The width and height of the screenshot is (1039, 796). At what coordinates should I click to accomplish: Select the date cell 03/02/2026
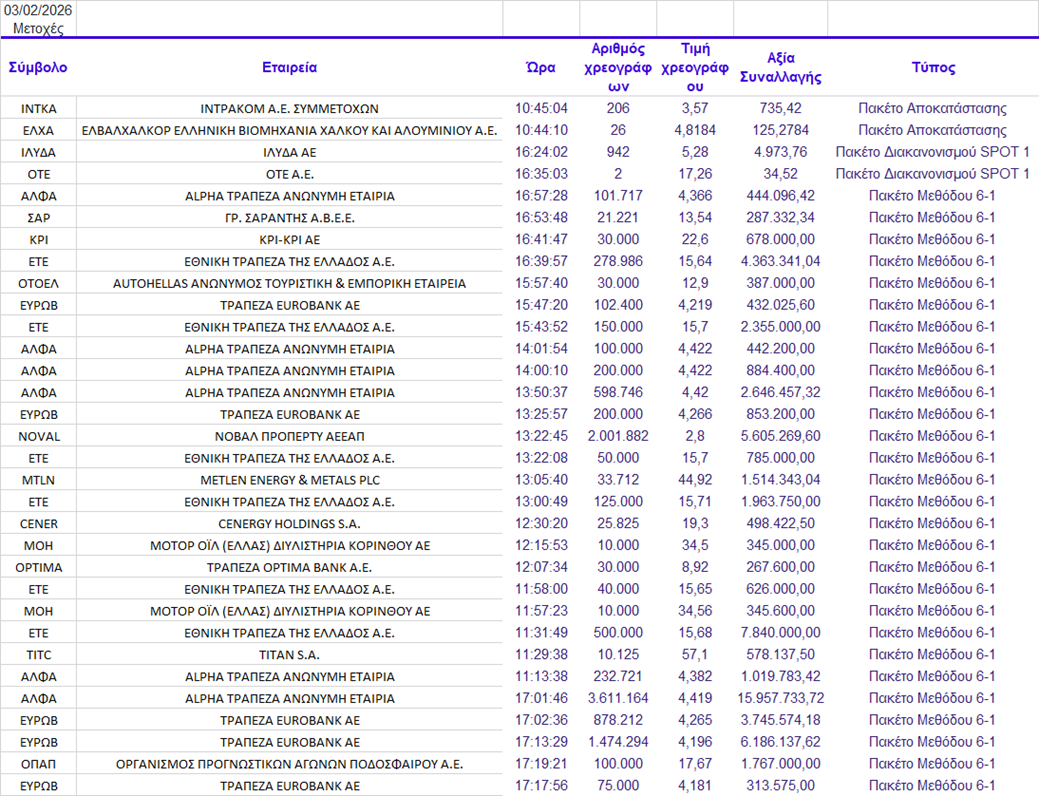click(x=38, y=10)
